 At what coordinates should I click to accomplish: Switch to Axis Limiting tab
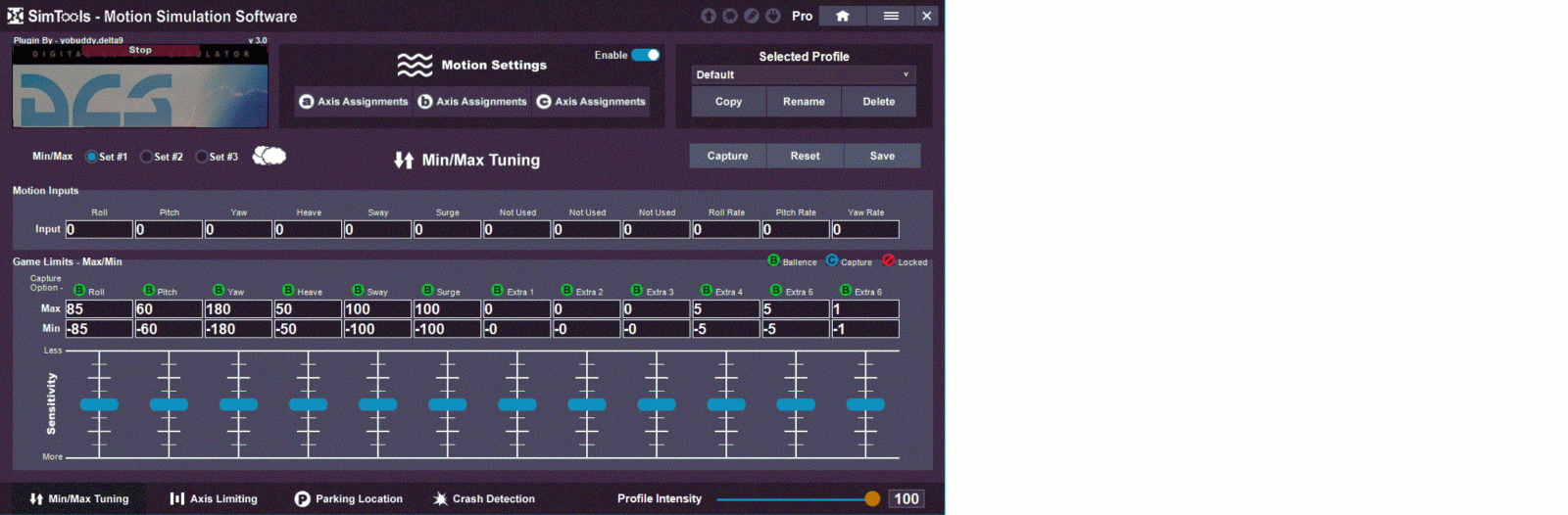coord(214,498)
